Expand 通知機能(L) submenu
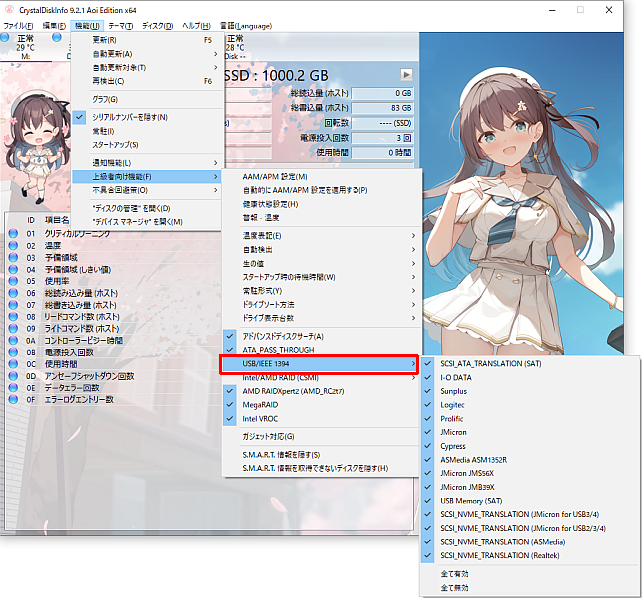 pos(147,162)
